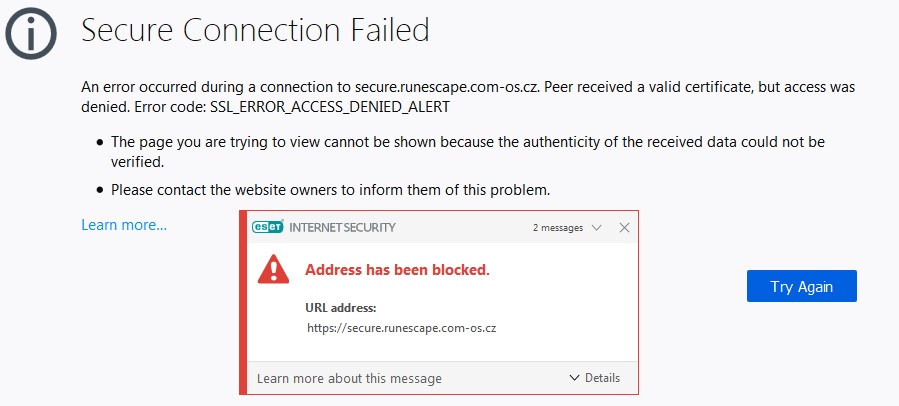
Task: Click the red warning triangle icon
Action: pyautogui.click(x=273, y=269)
